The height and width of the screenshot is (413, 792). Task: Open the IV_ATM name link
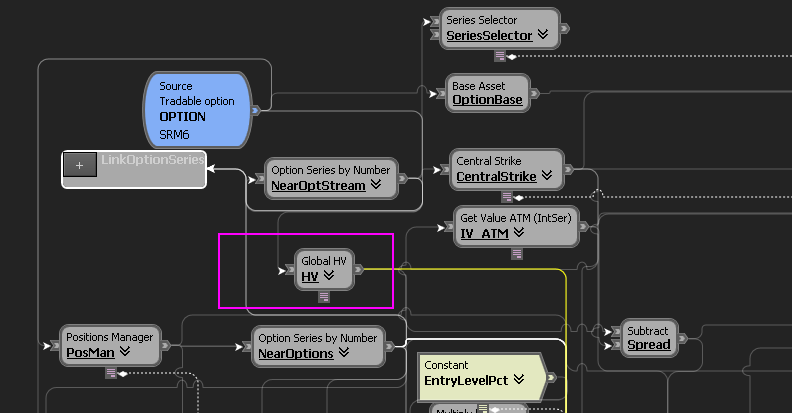click(x=484, y=234)
